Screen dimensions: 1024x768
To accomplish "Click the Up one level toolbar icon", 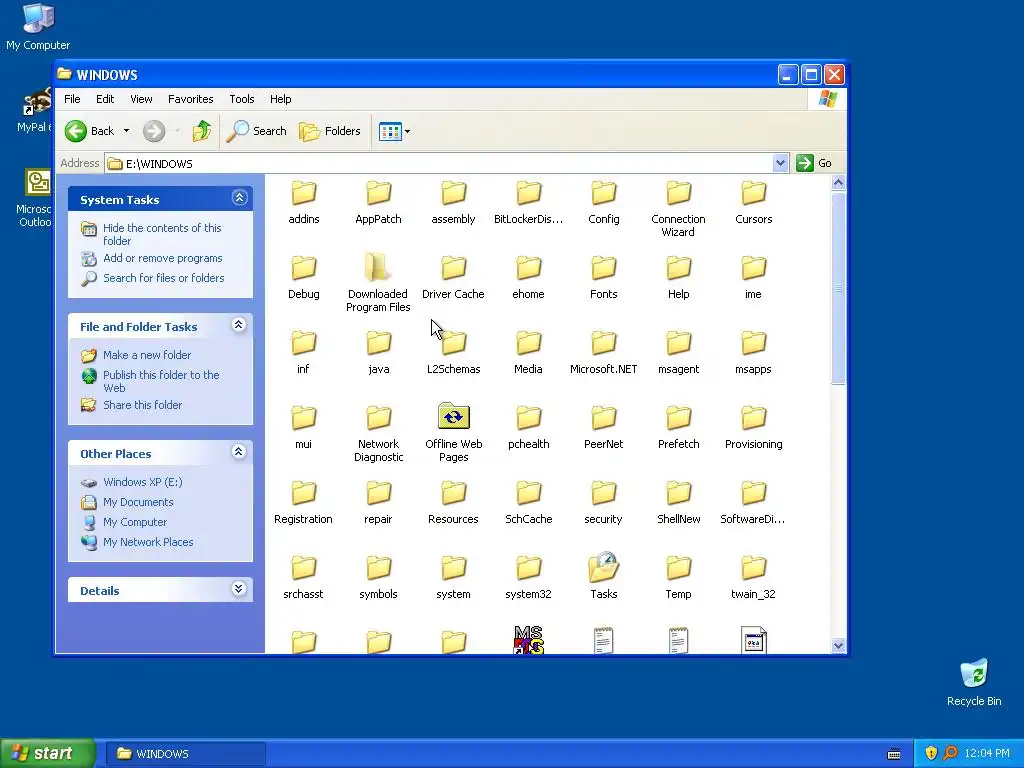I will [202, 131].
